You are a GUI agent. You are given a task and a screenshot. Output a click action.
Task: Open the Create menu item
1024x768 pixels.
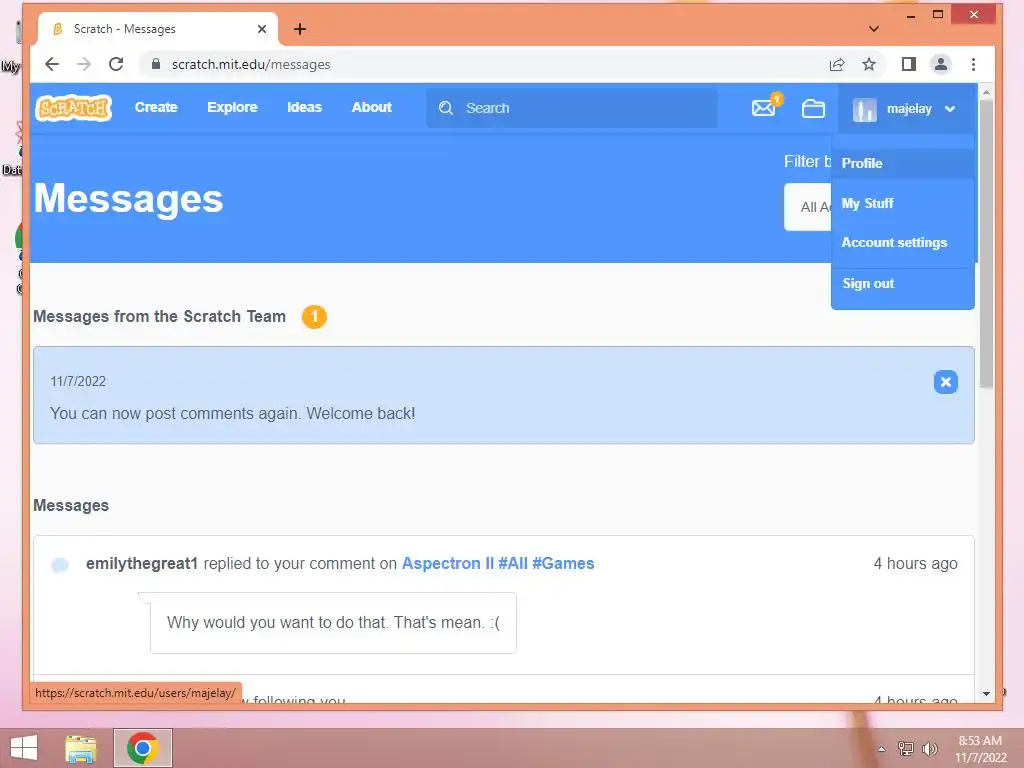coord(156,107)
